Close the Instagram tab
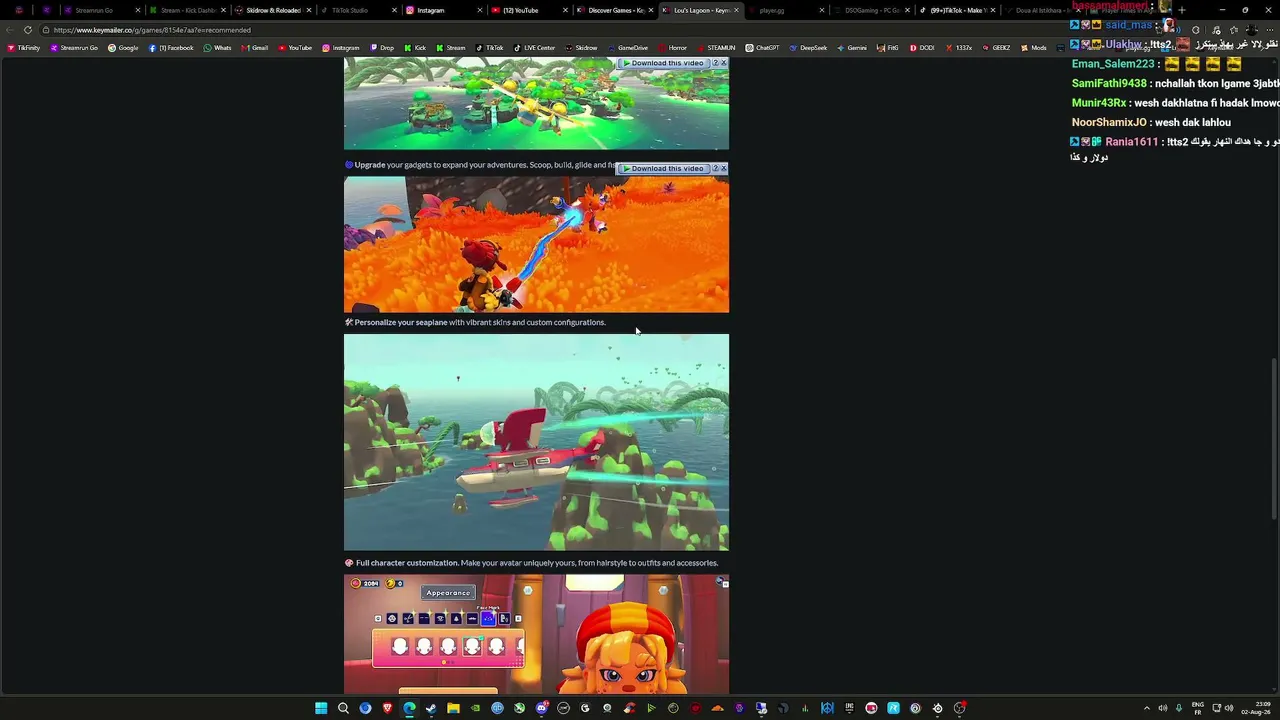 pos(480,10)
